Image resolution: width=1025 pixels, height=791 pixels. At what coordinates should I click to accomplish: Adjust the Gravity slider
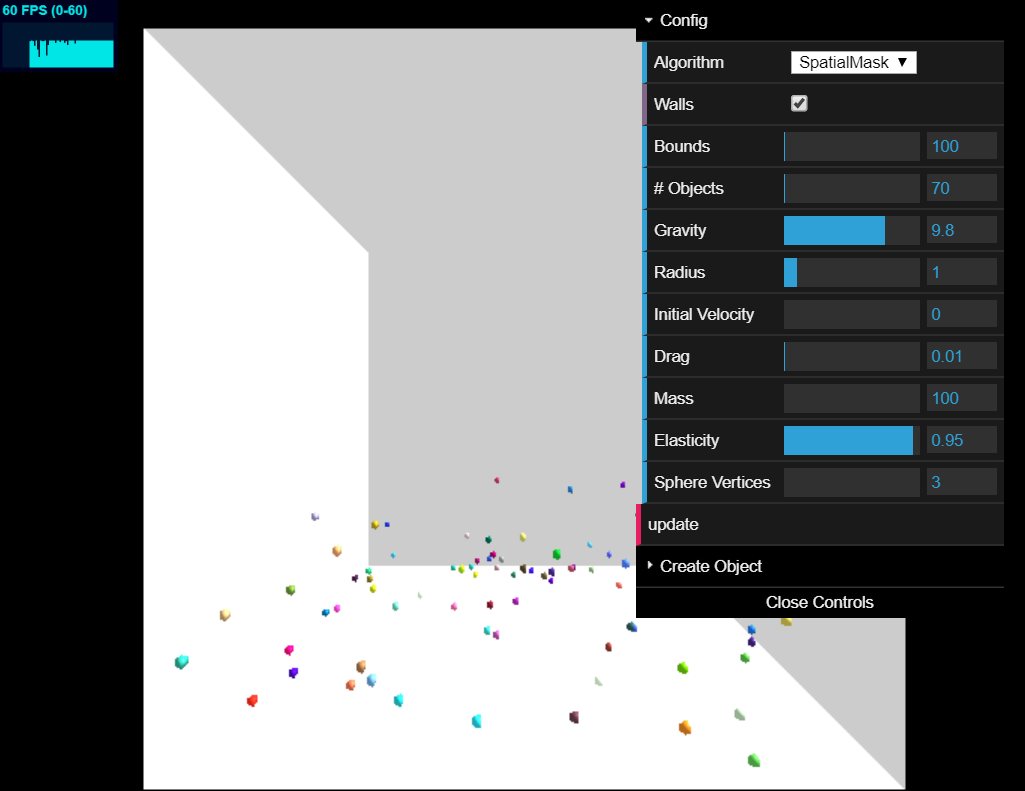(x=850, y=230)
